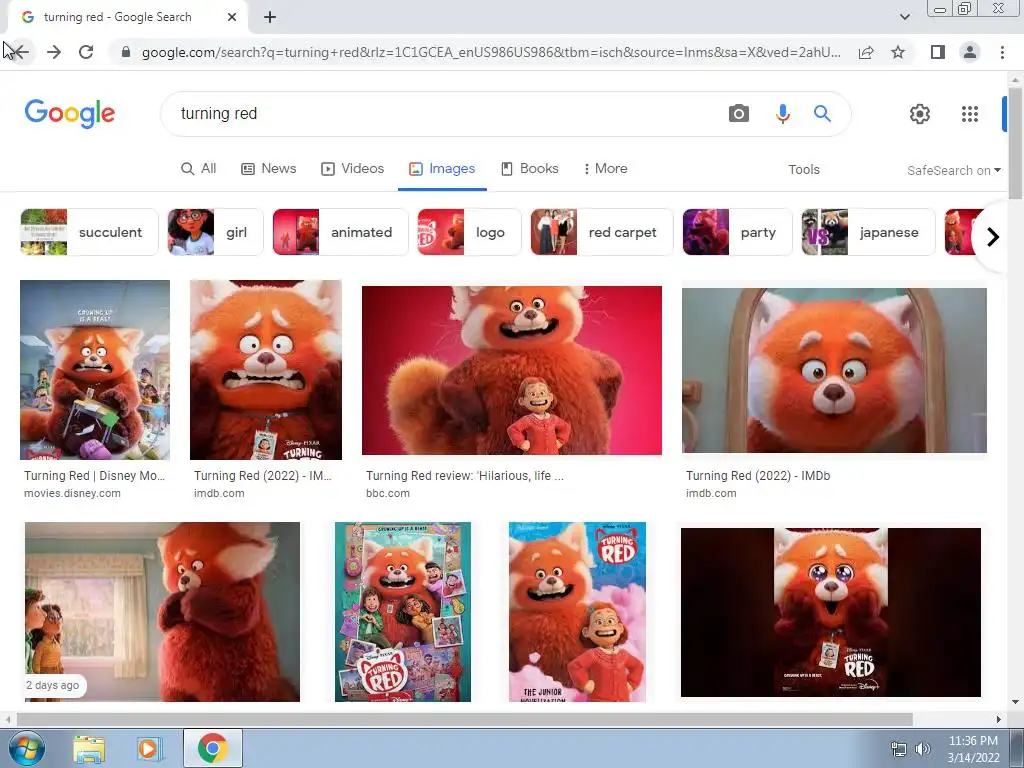Open the movies.disney.com poster thumbnail

coord(95,370)
